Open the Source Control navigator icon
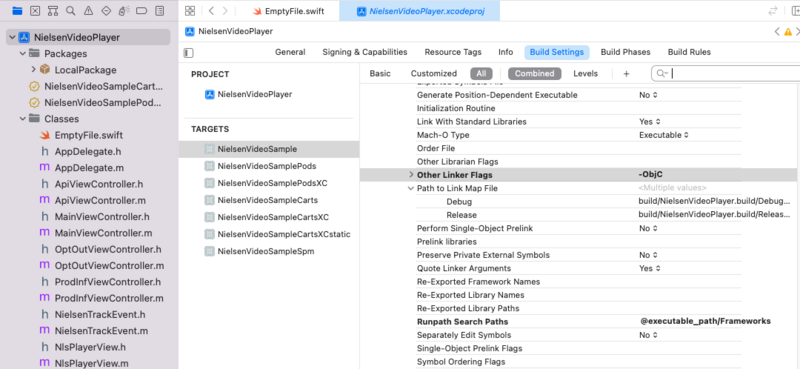The height and width of the screenshot is (369, 800). tap(35, 10)
